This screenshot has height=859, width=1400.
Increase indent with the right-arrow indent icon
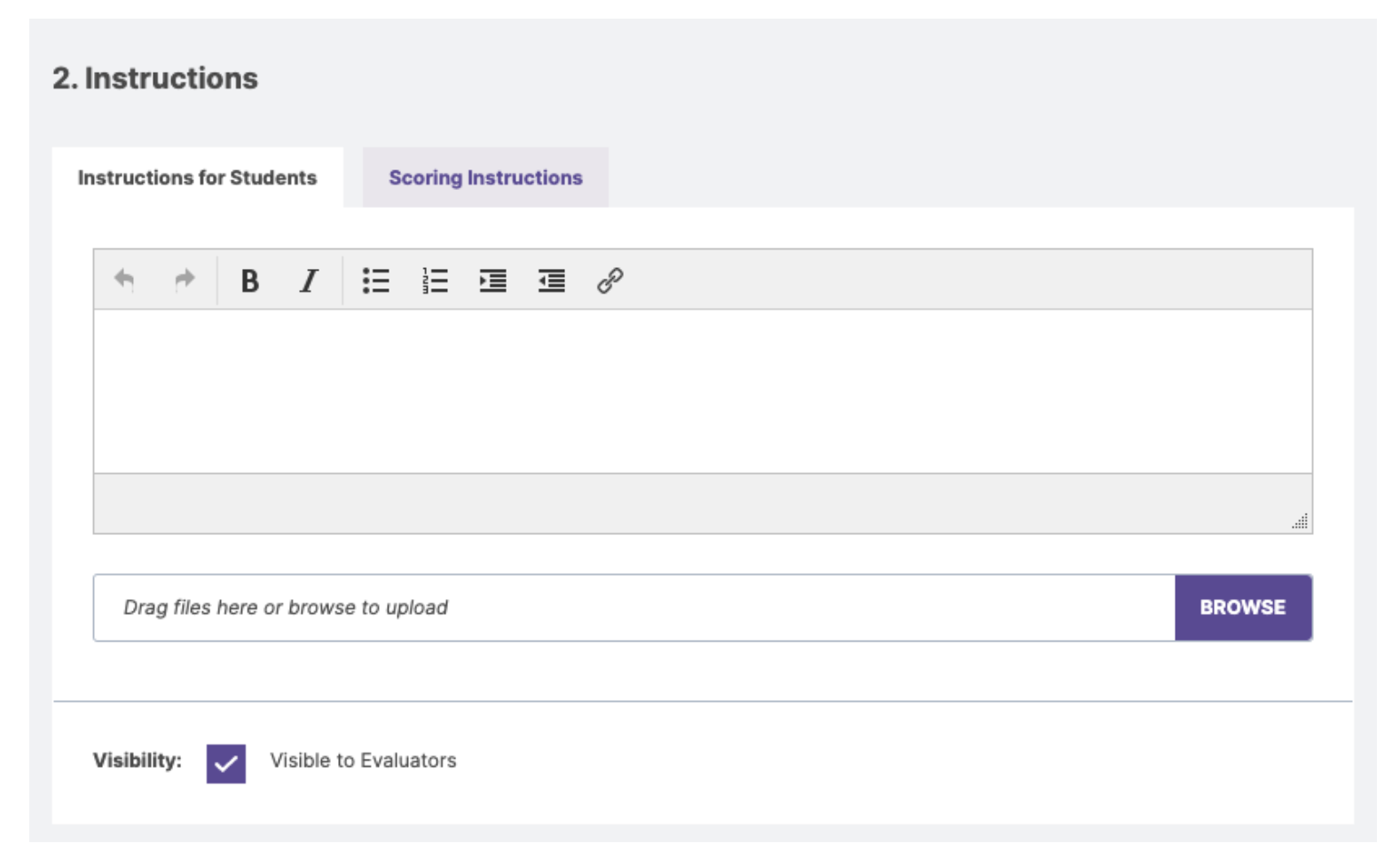pos(492,281)
